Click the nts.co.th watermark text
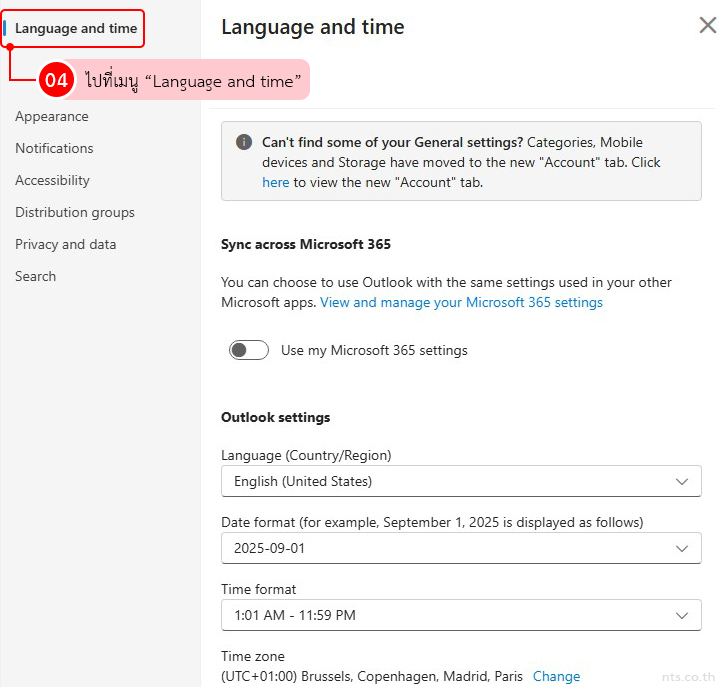Image resolution: width=720 pixels, height=687 pixels. [x=689, y=677]
